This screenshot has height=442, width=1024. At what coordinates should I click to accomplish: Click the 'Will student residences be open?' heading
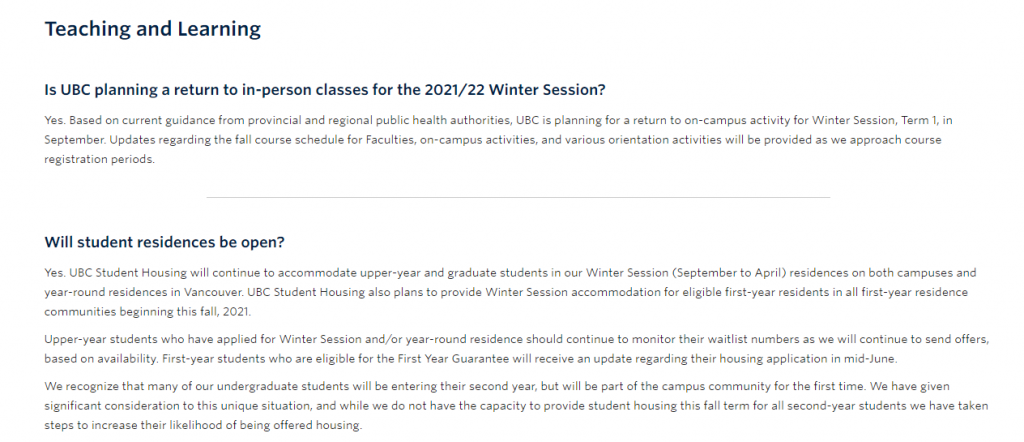pos(165,242)
